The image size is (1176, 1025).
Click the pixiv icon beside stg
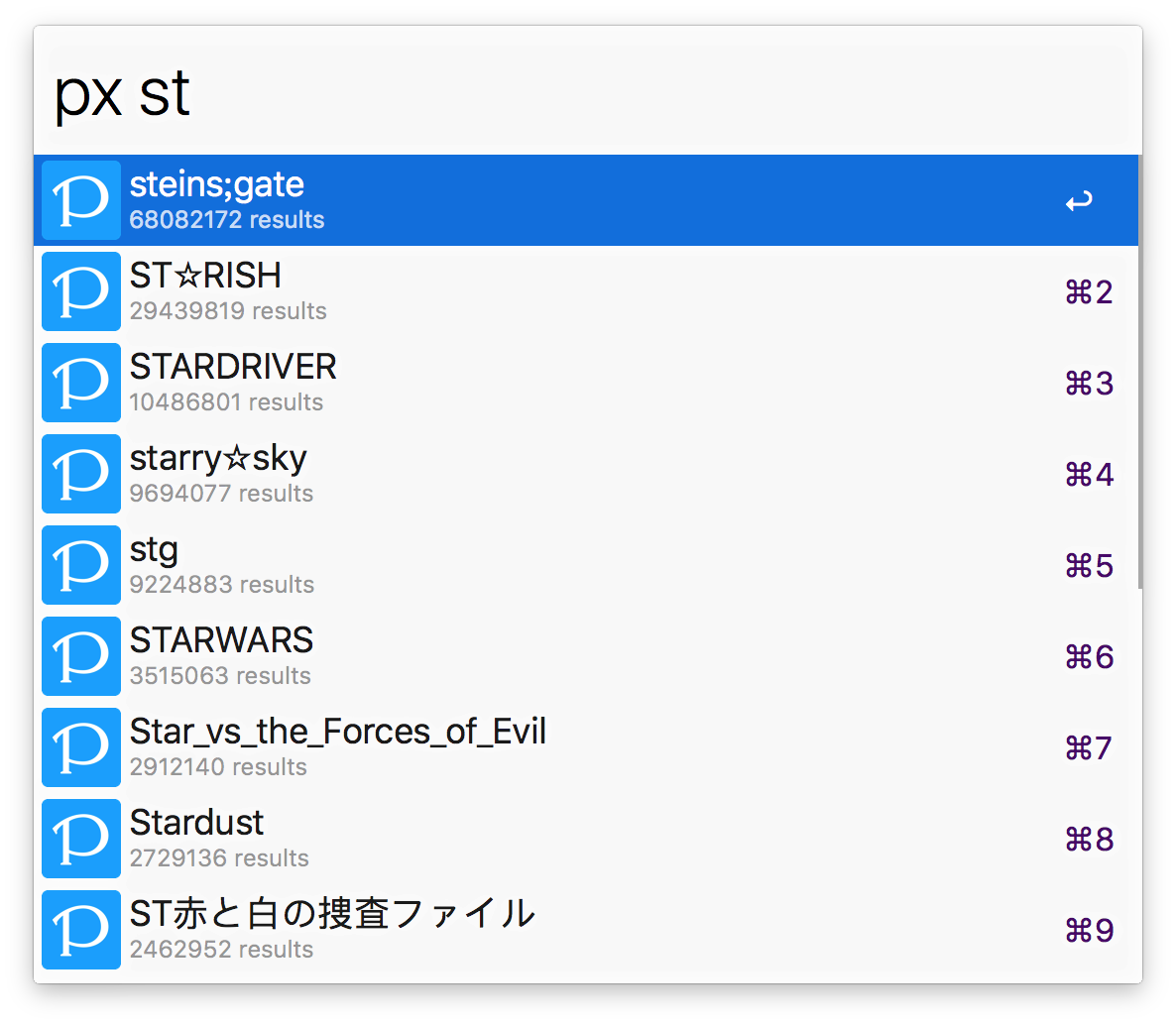(x=81, y=565)
